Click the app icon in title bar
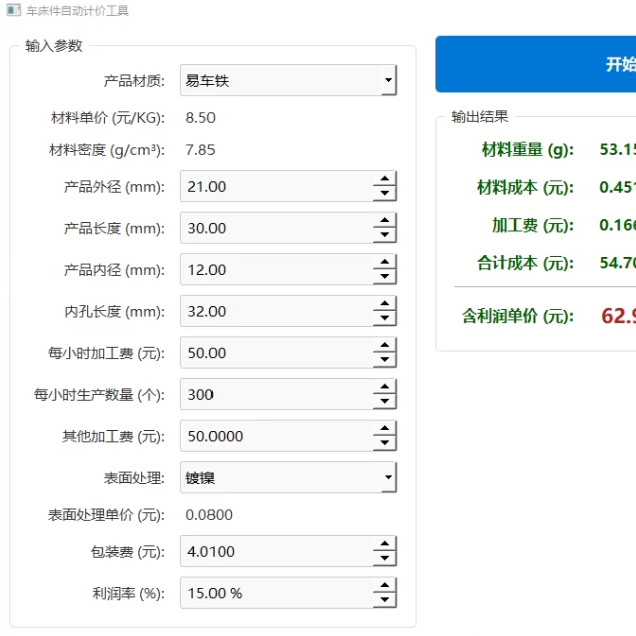636x636 pixels. coord(13,10)
